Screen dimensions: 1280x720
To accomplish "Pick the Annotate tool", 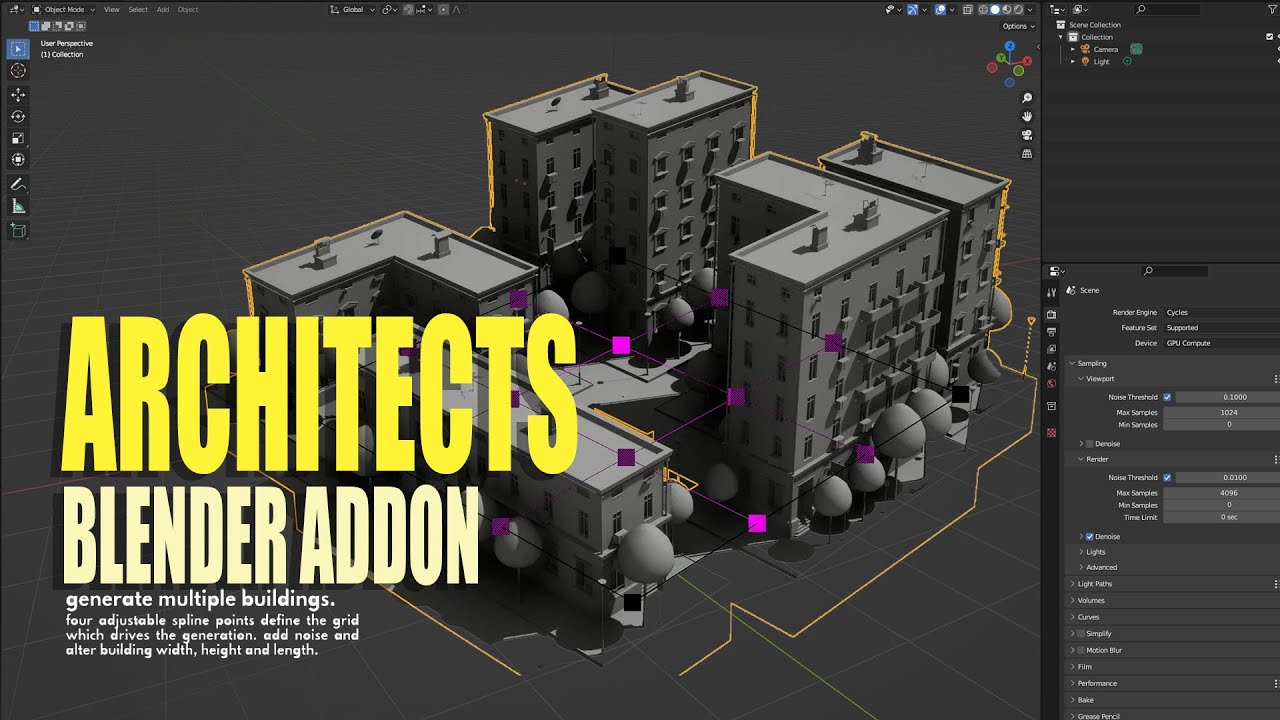I will tap(18, 184).
